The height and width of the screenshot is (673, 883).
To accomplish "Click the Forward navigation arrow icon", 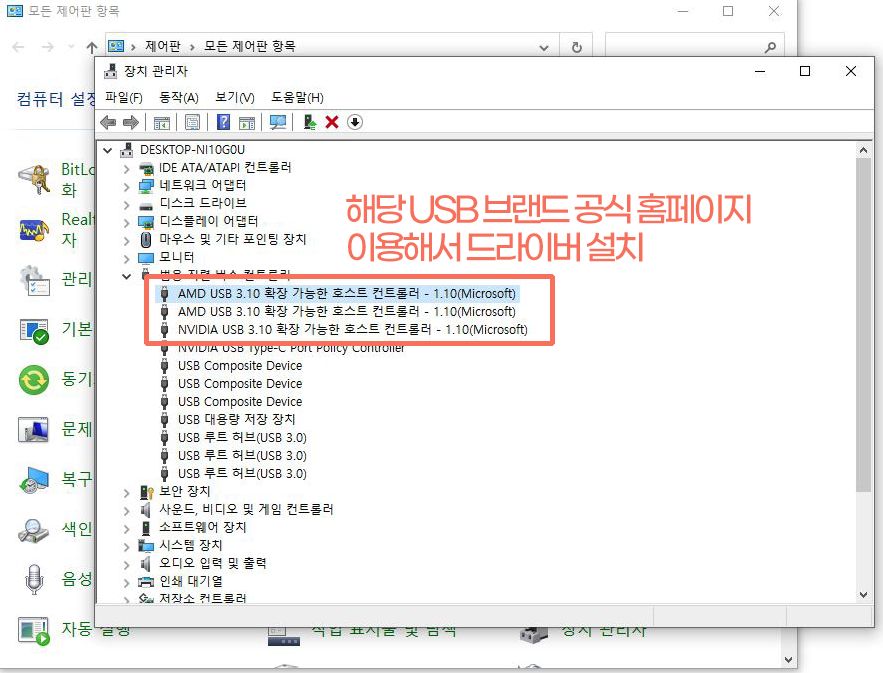I will [130, 122].
